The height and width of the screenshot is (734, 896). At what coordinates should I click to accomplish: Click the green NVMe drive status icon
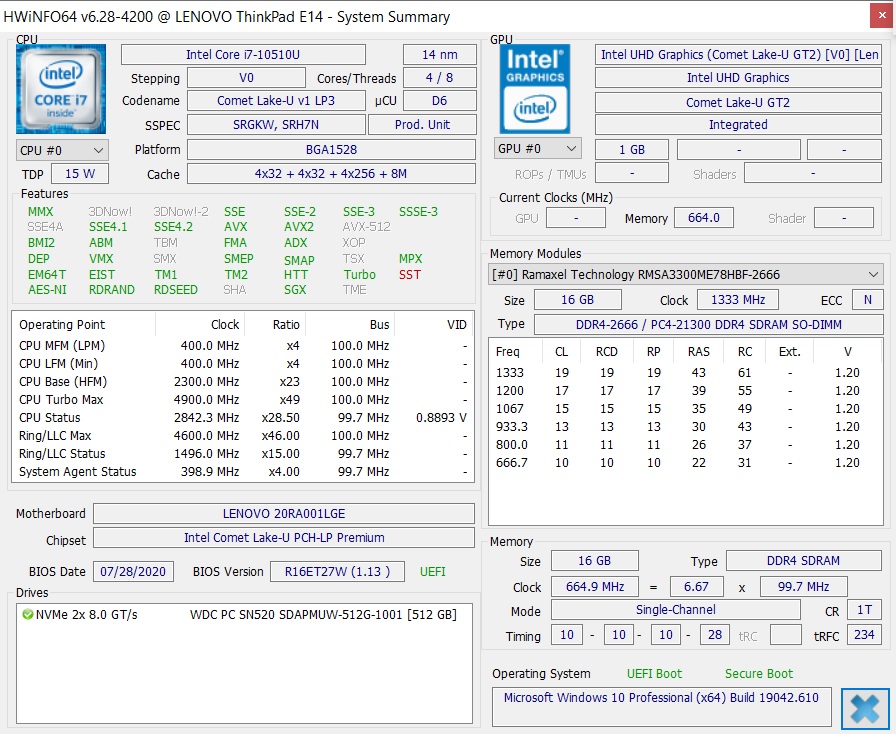click(x=27, y=615)
